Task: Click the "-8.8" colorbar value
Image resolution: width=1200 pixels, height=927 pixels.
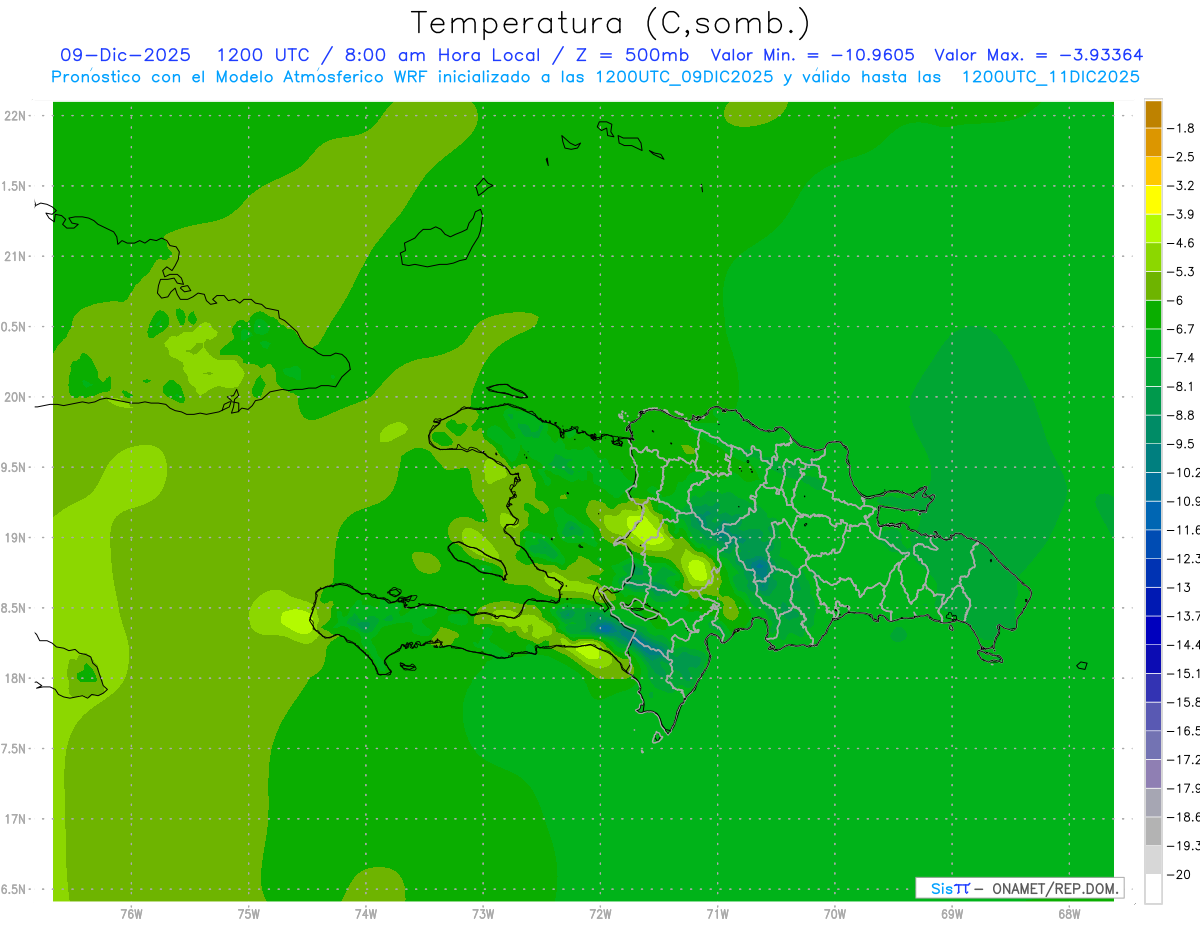Action: tap(1181, 415)
